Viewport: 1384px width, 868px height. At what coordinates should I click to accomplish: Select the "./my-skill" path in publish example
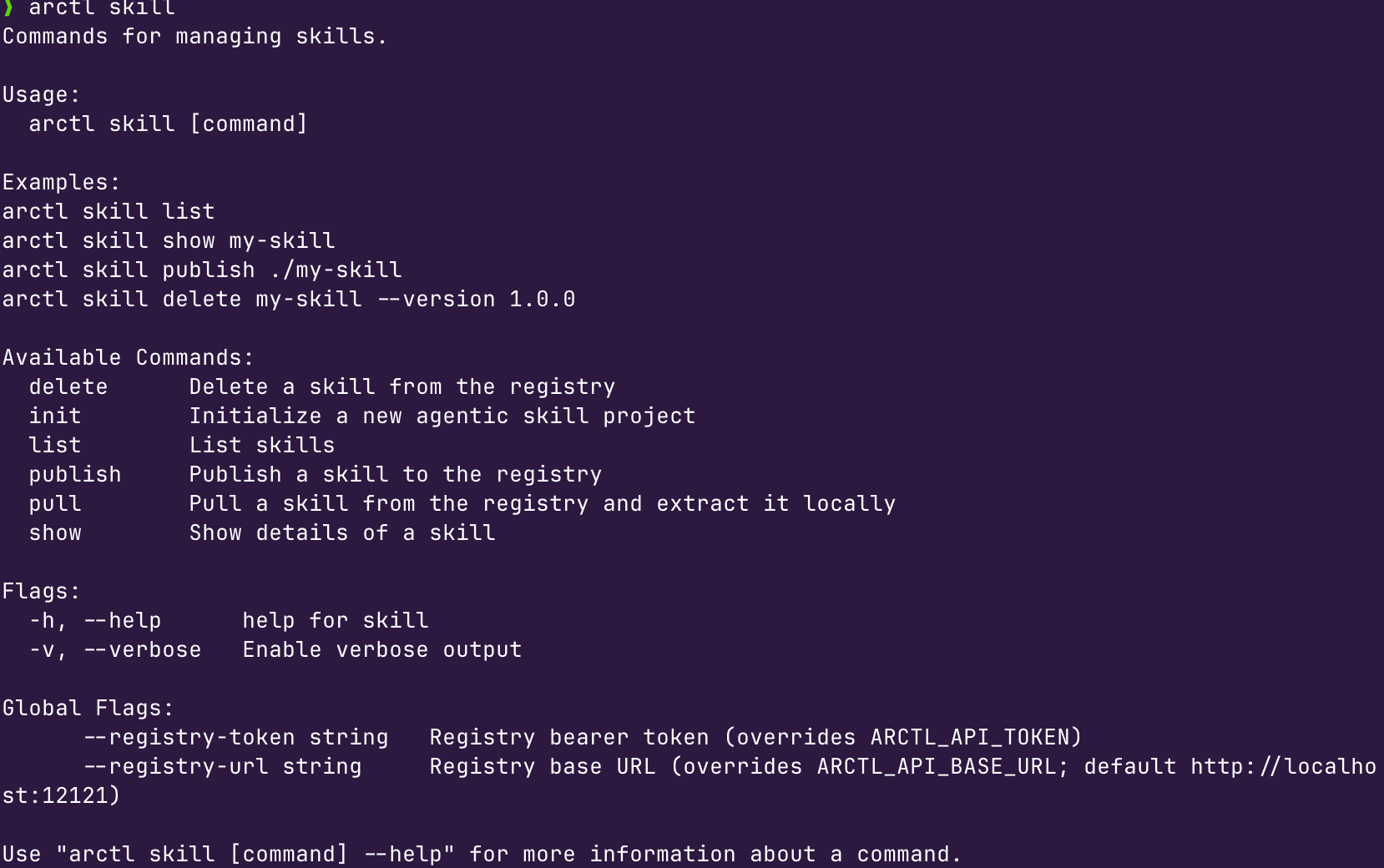pos(336,270)
